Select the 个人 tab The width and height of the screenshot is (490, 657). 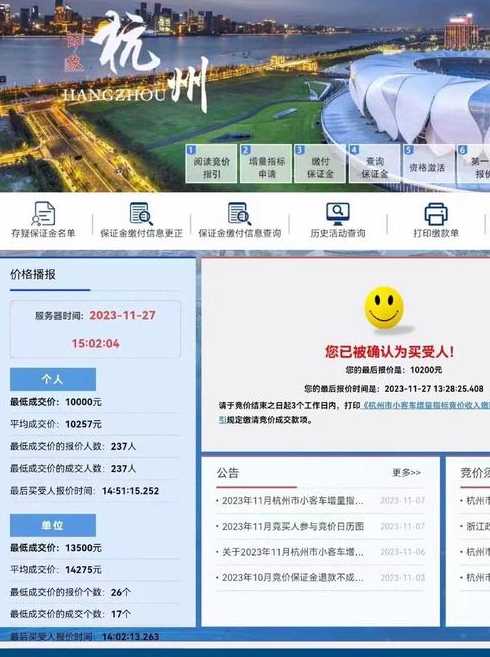click(53, 379)
